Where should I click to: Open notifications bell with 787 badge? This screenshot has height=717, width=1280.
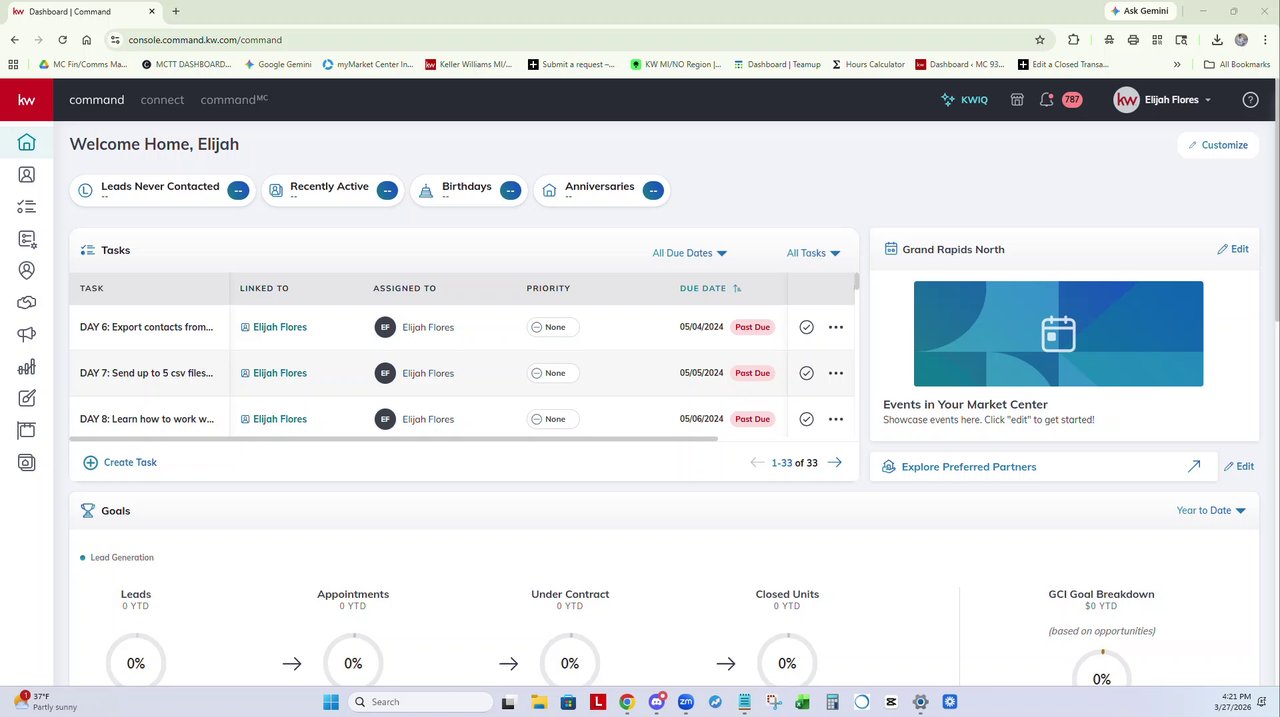(1046, 100)
